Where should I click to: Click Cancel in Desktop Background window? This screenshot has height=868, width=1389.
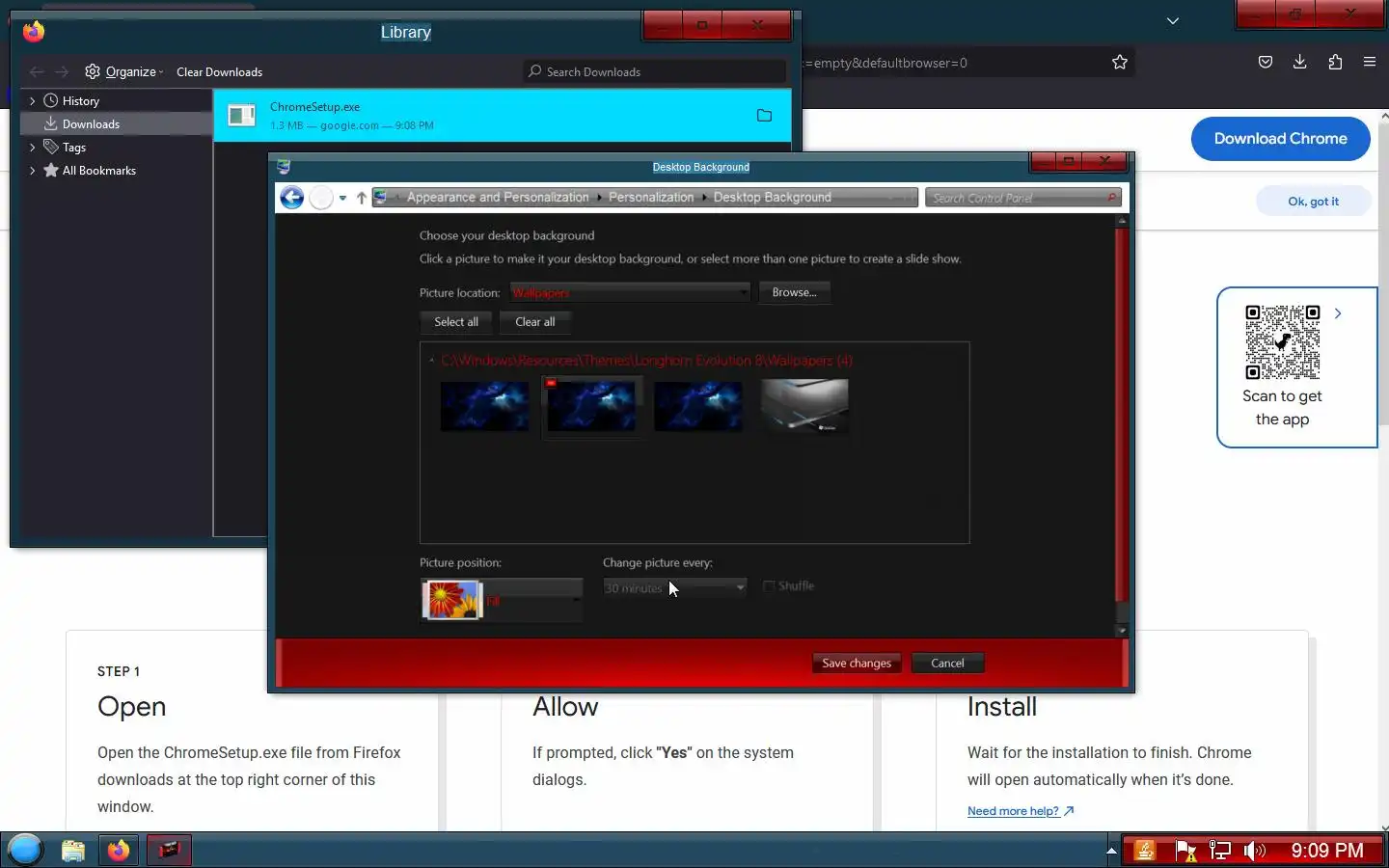pyautogui.click(x=947, y=663)
